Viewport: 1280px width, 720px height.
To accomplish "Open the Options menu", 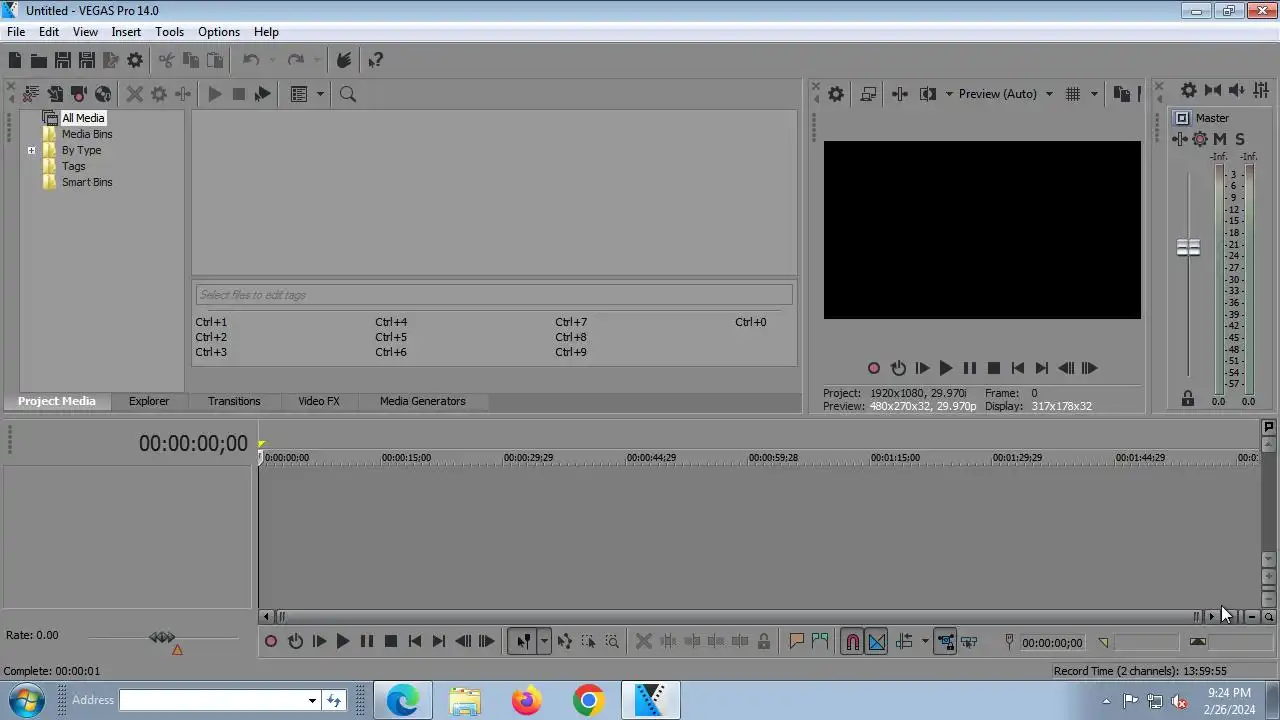I will [219, 32].
